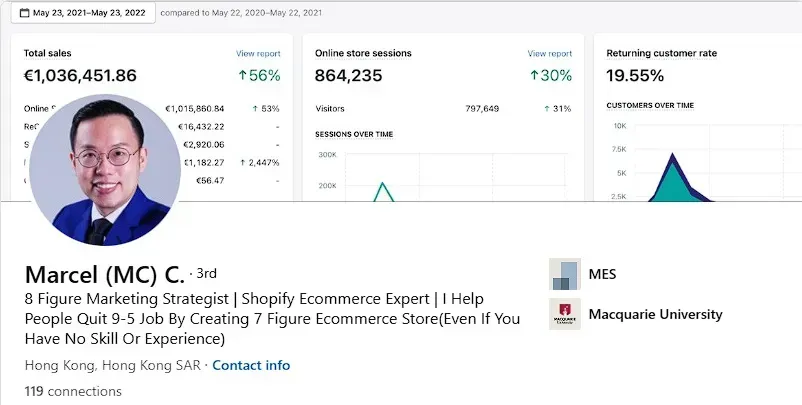
Task: Select the €56.47 sales amount
Action: point(210,181)
